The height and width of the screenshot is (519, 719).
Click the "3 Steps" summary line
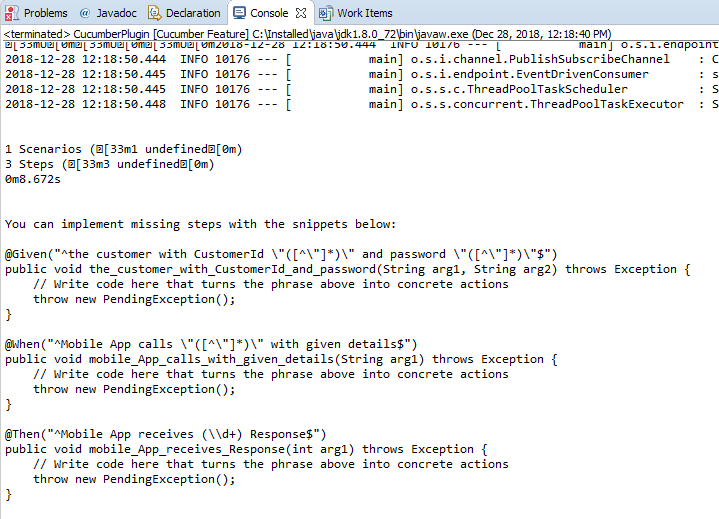point(110,164)
